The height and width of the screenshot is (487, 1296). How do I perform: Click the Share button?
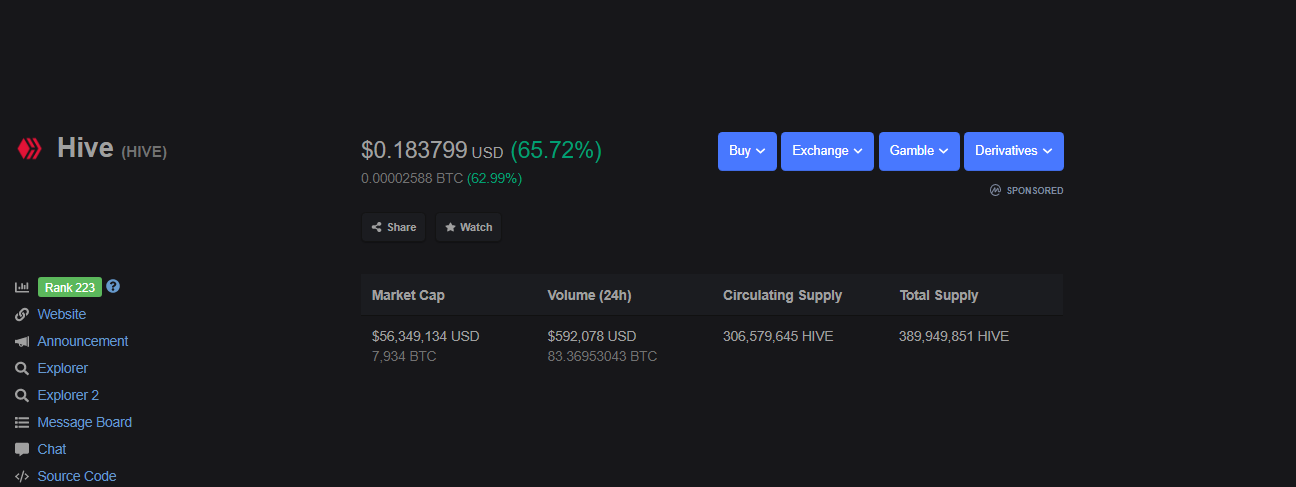tap(393, 227)
